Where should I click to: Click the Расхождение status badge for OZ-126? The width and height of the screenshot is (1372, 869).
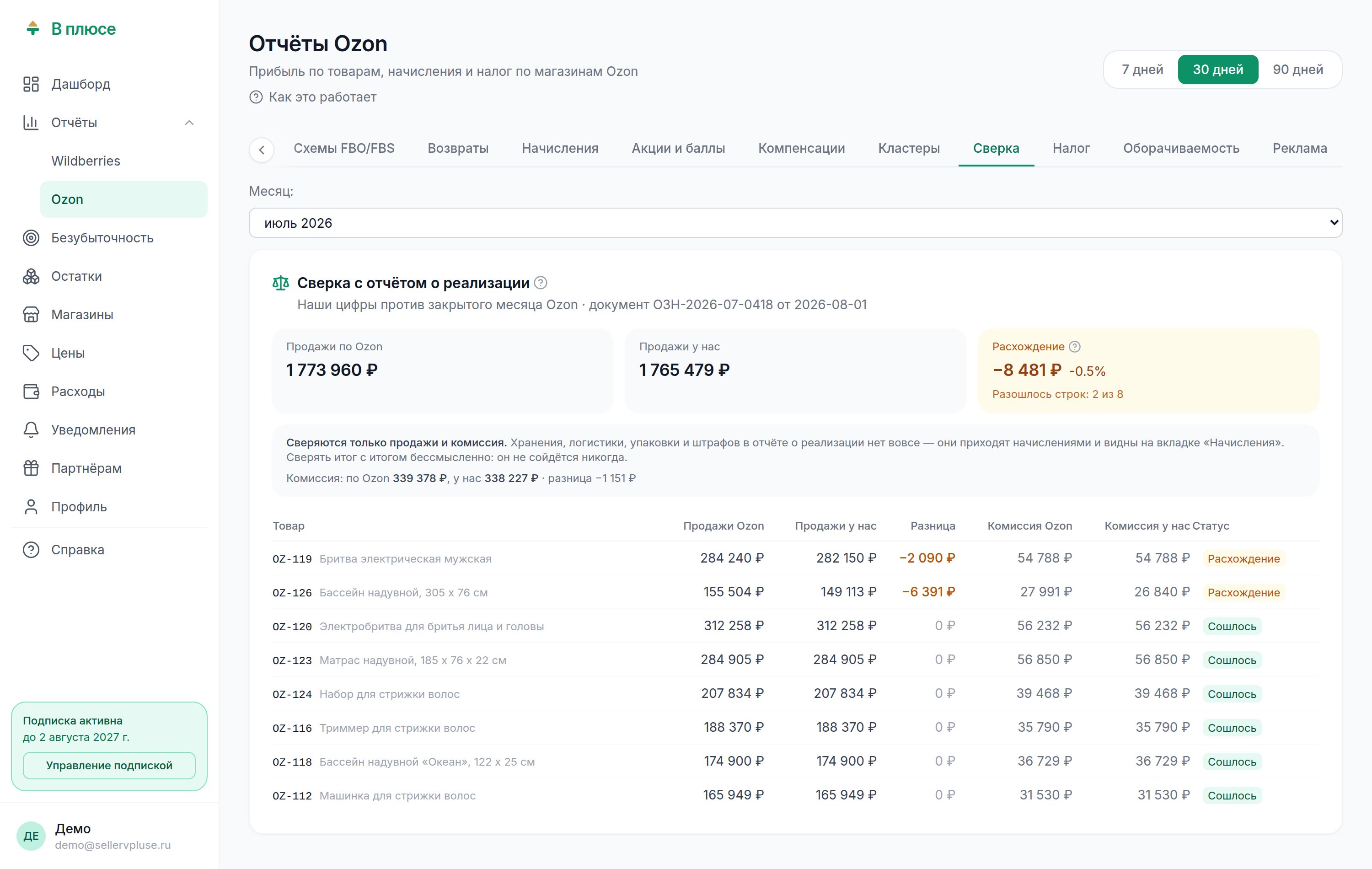[x=1244, y=593]
